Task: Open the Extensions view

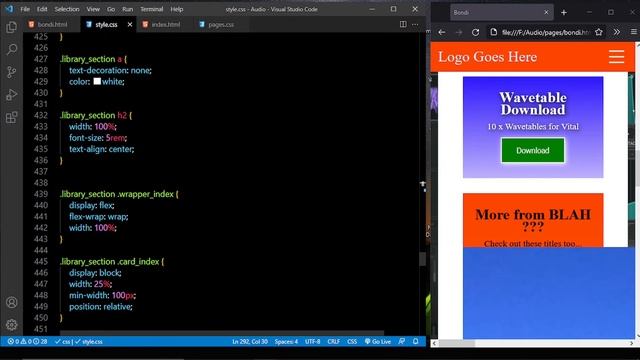Action: 11,118
